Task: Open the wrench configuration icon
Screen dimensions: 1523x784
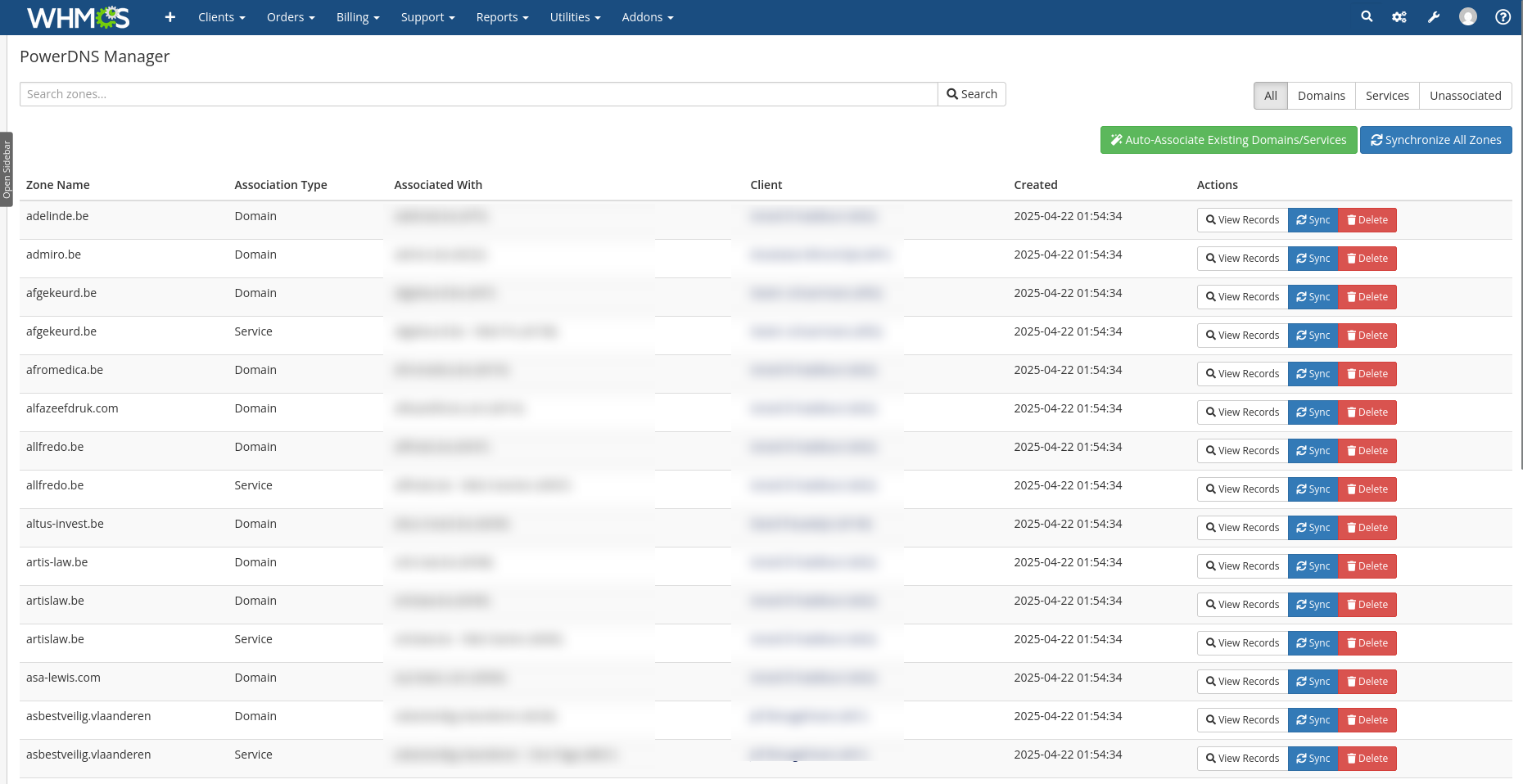Action: click(1434, 17)
